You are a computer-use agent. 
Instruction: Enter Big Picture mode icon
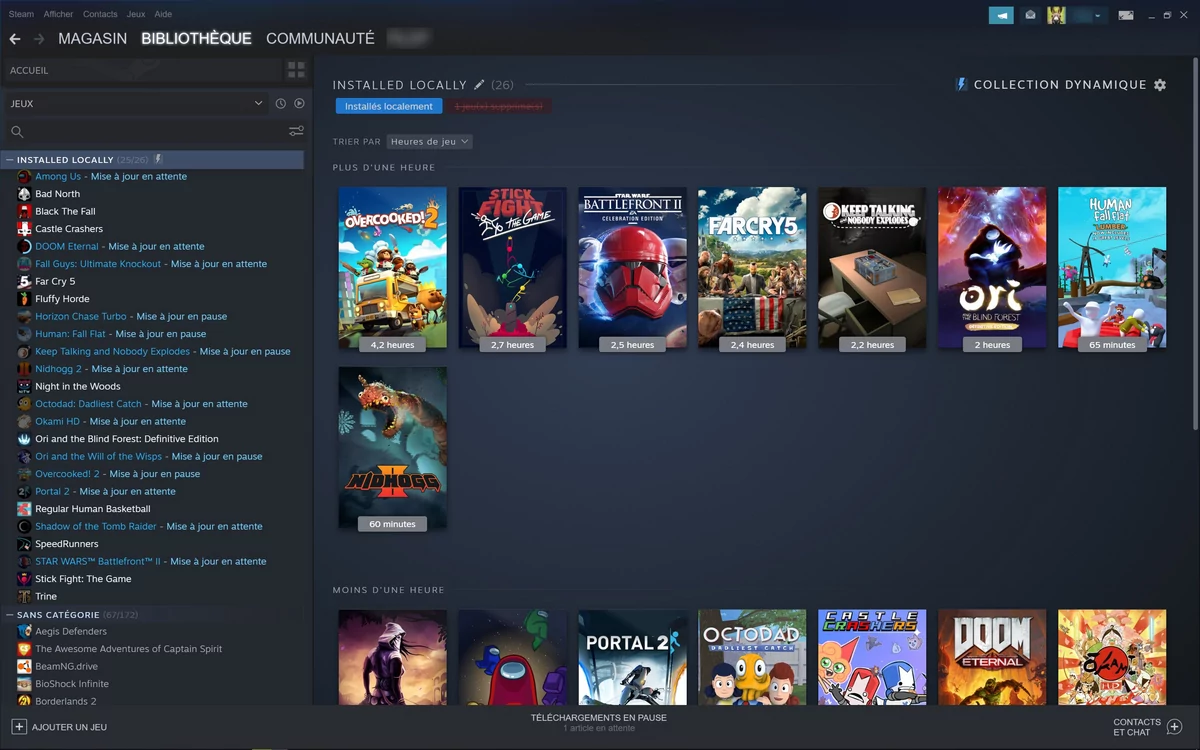1126,15
